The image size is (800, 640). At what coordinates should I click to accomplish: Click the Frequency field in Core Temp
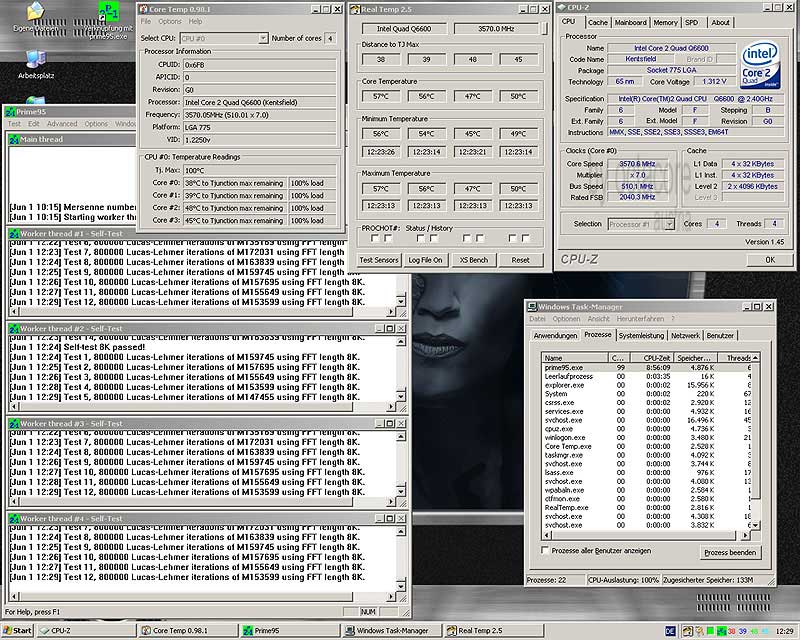click(x=259, y=115)
